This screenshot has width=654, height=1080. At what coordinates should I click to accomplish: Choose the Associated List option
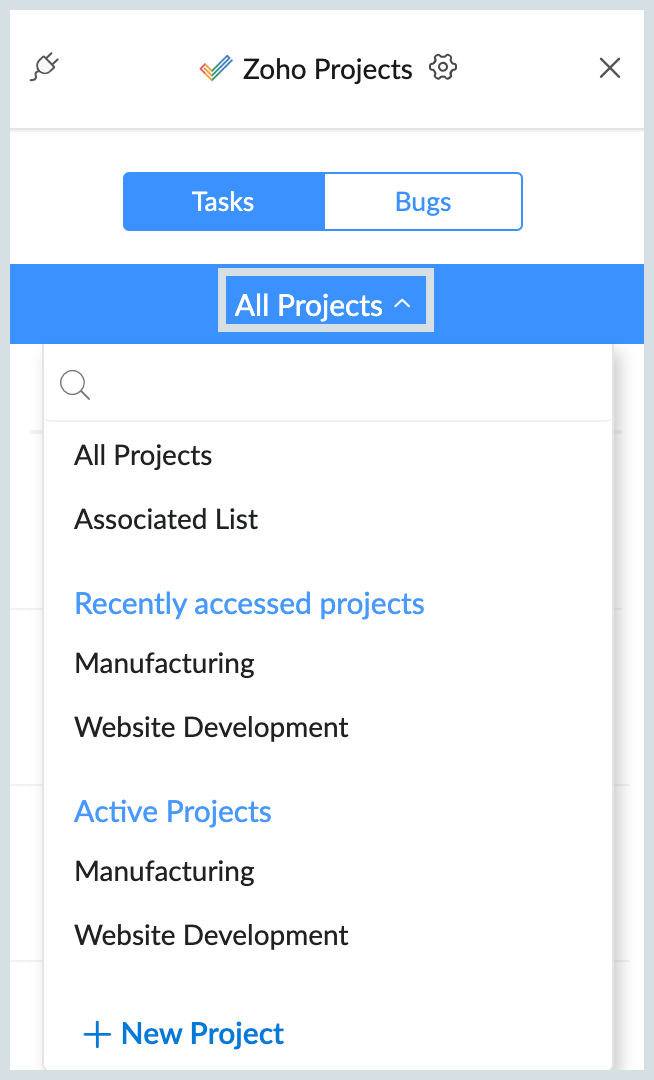(166, 520)
